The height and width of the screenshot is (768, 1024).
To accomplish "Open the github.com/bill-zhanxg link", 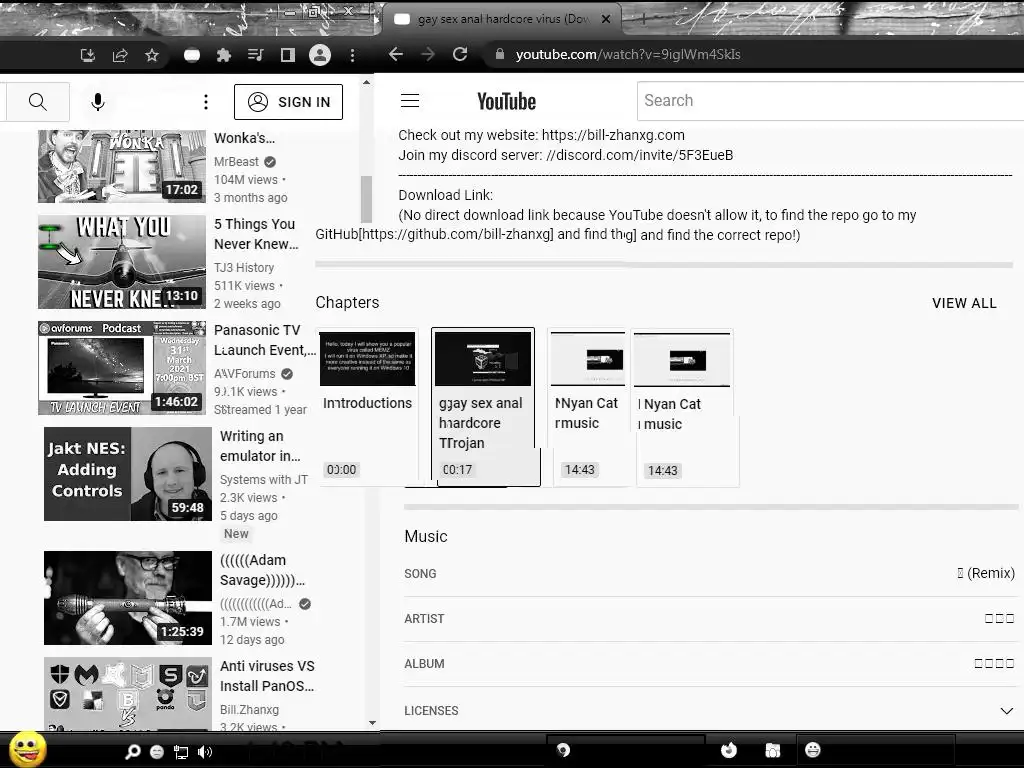I will pyautogui.click(x=456, y=234).
